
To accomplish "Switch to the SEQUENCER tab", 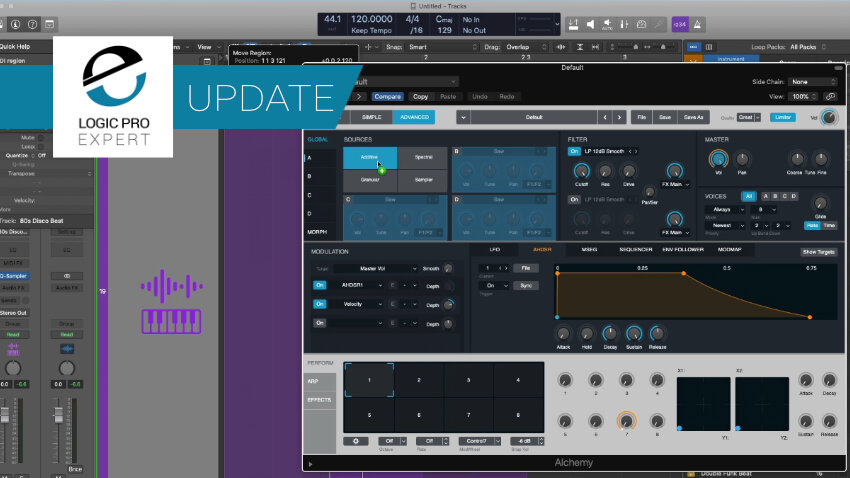I will click(636, 250).
